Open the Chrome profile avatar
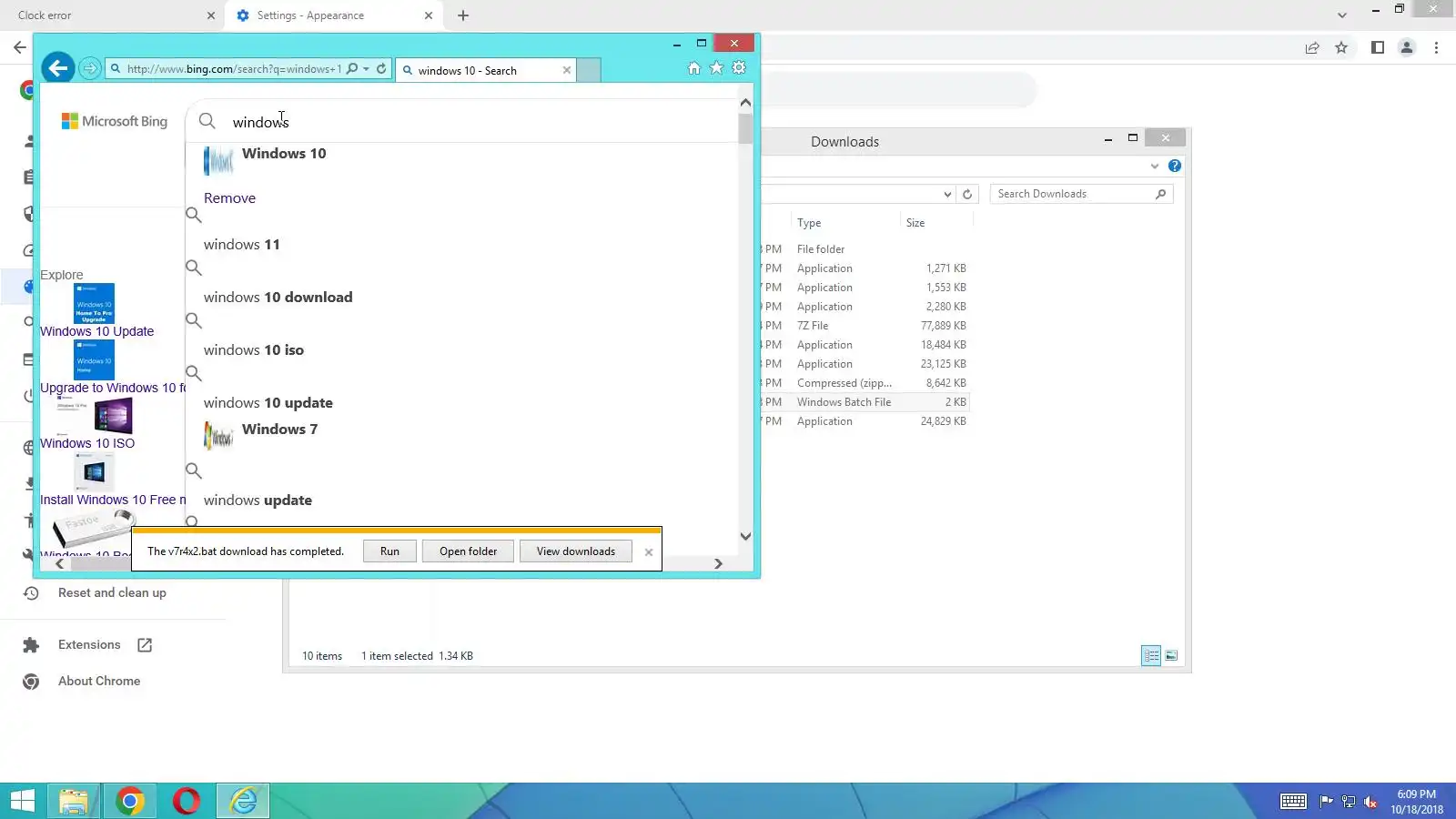 (1407, 48)
